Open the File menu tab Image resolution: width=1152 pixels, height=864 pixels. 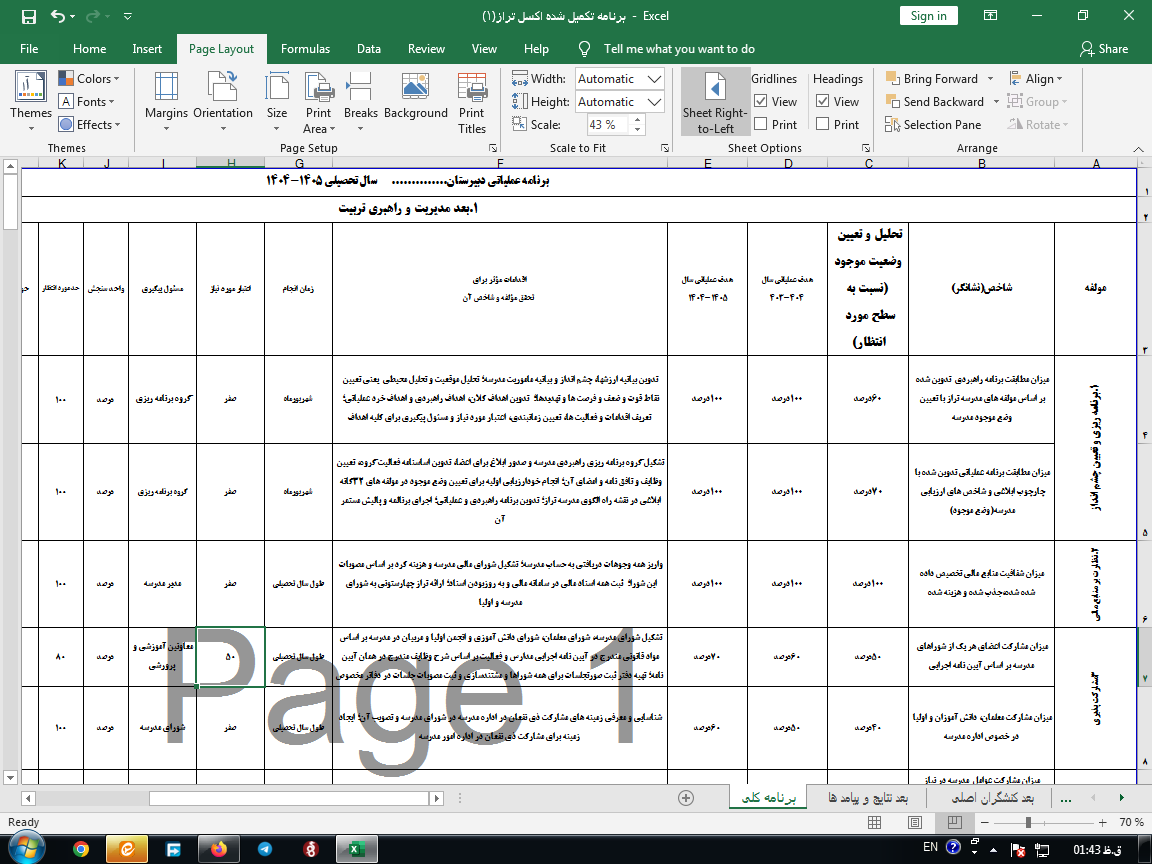click(x=29, y=49)
